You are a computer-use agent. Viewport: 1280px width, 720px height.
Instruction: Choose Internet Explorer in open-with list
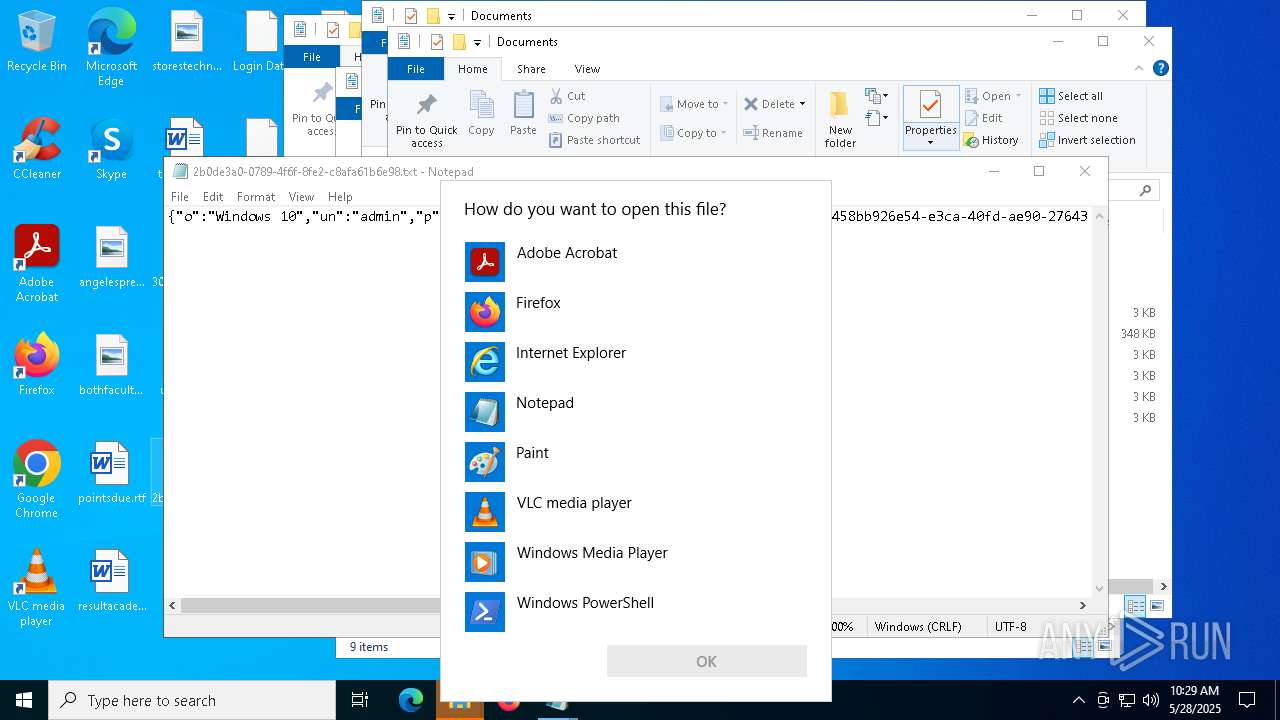[636, 362]
